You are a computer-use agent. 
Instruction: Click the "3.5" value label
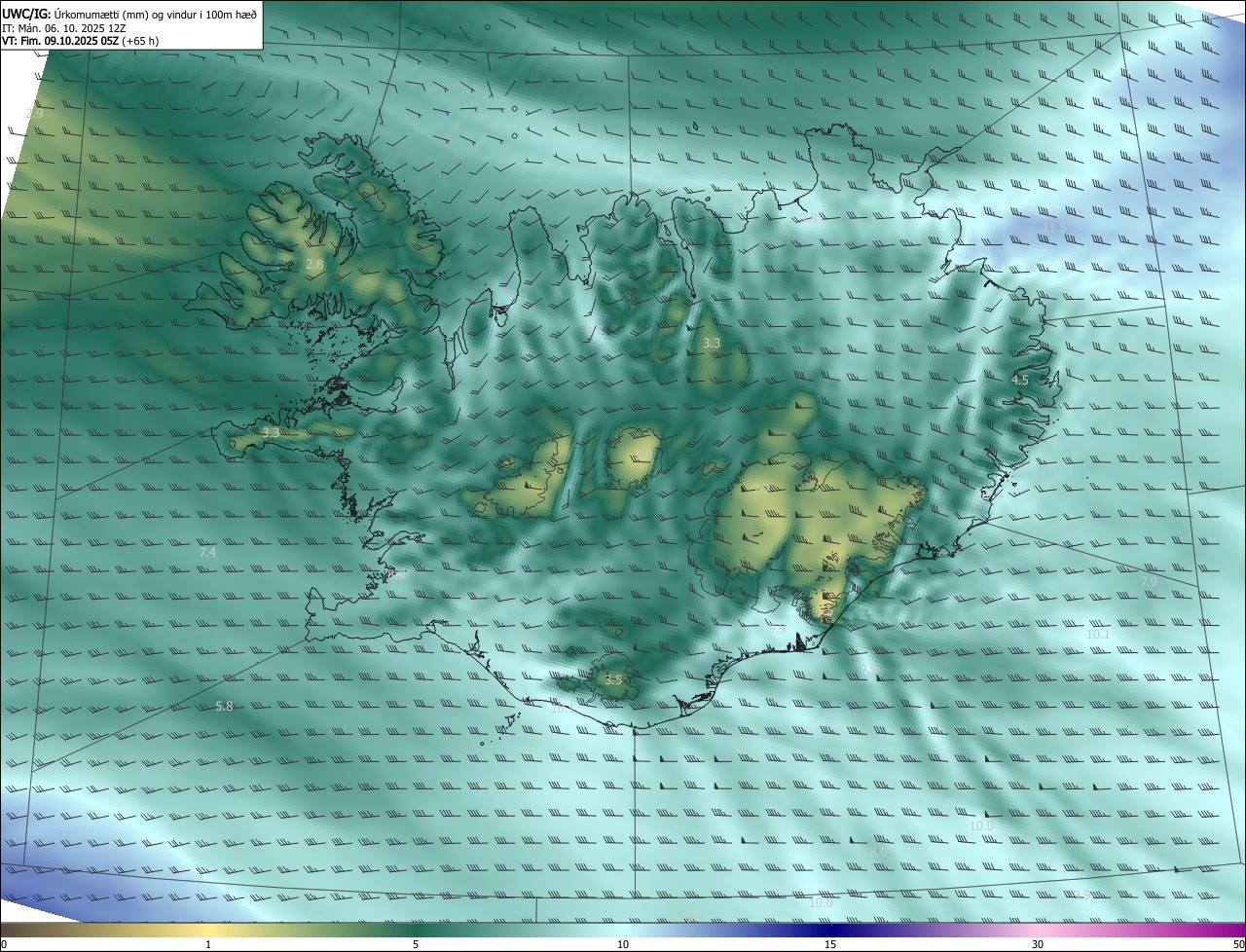(613, 680)
